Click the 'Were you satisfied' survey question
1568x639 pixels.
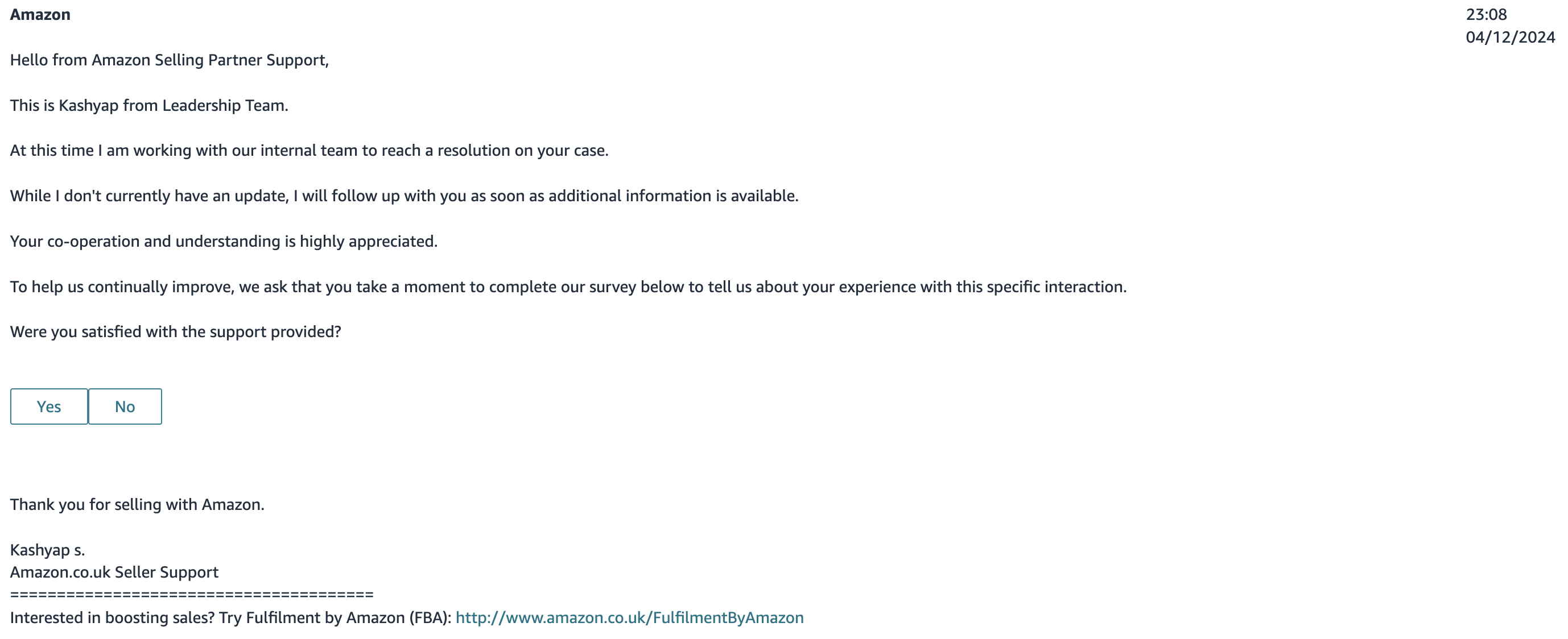coord(175,332)
